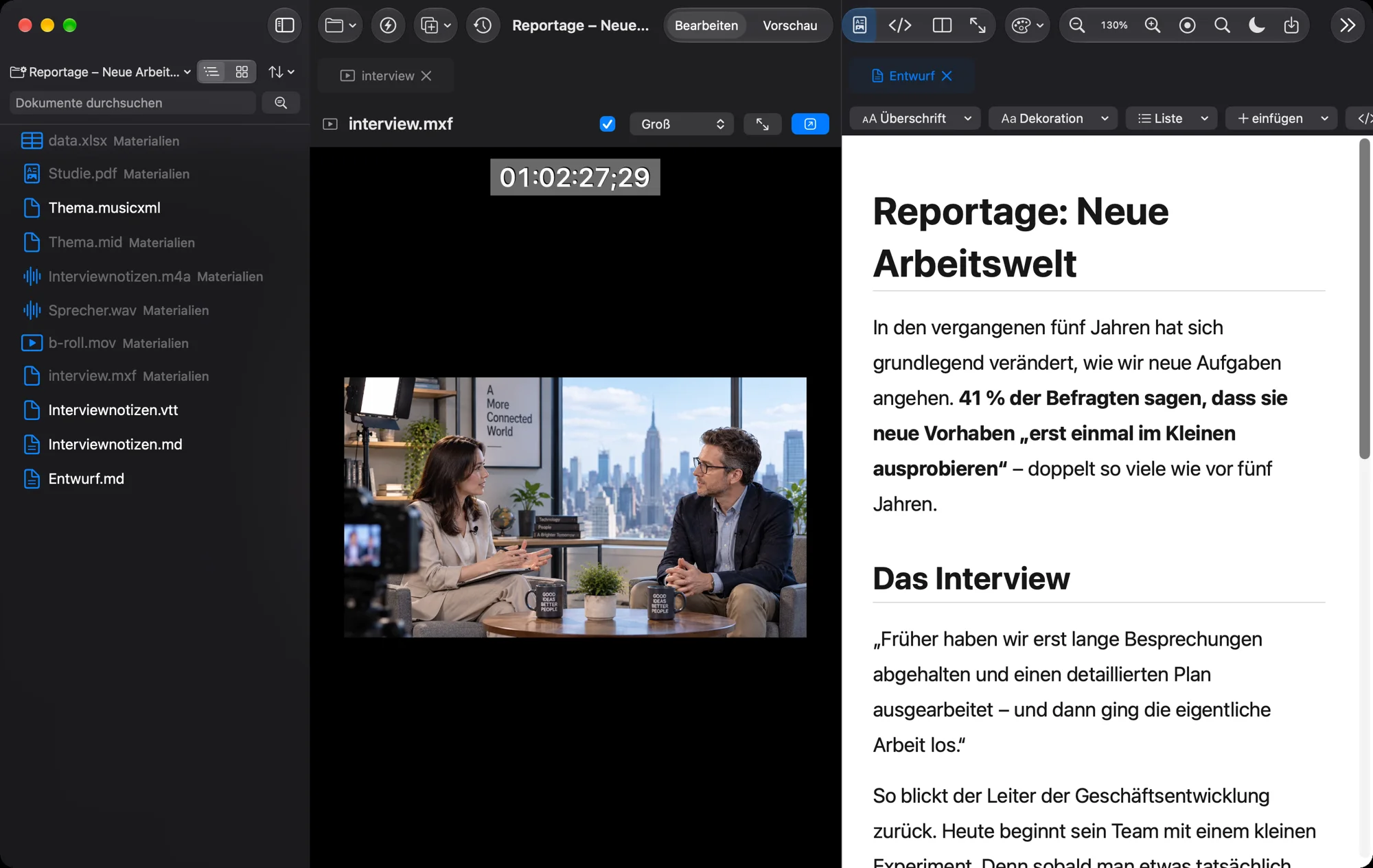1373x868 pixels.
Task: Close the Entwurf tab
Action: (x=947, y=75)
